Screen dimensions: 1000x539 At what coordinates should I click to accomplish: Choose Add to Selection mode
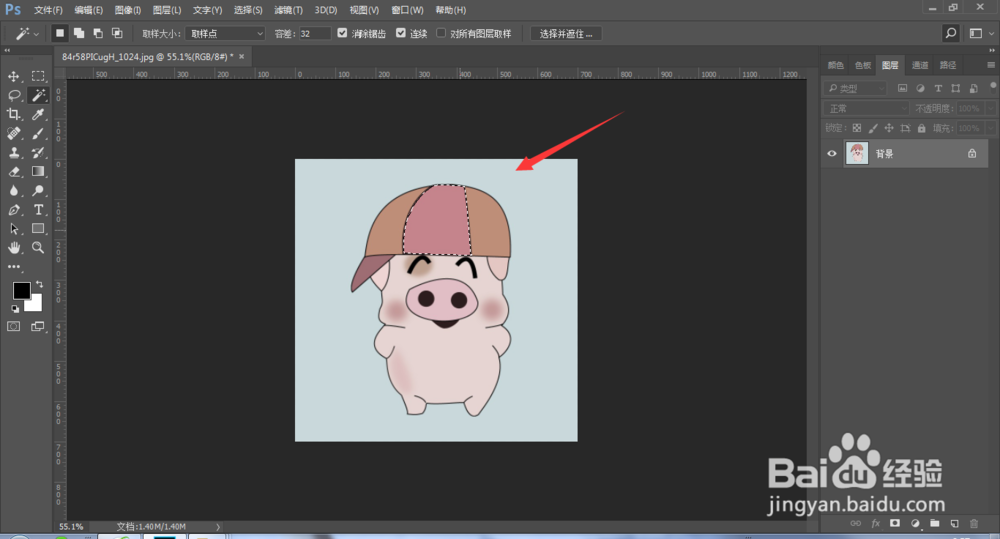pos(78,33)
